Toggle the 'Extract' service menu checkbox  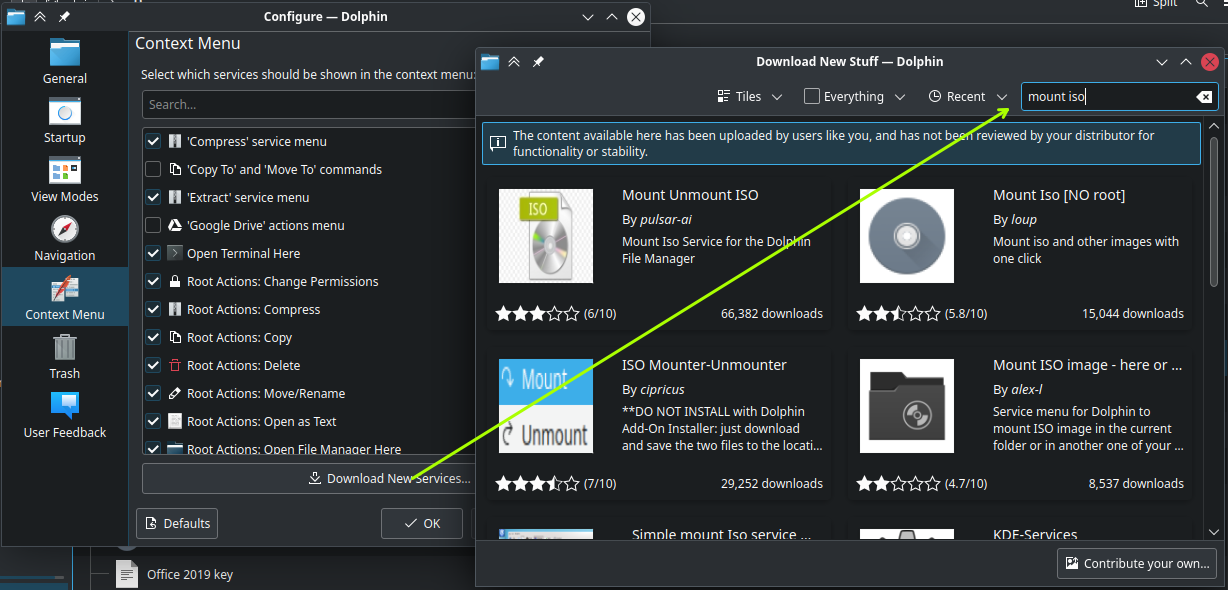[153, 198]
